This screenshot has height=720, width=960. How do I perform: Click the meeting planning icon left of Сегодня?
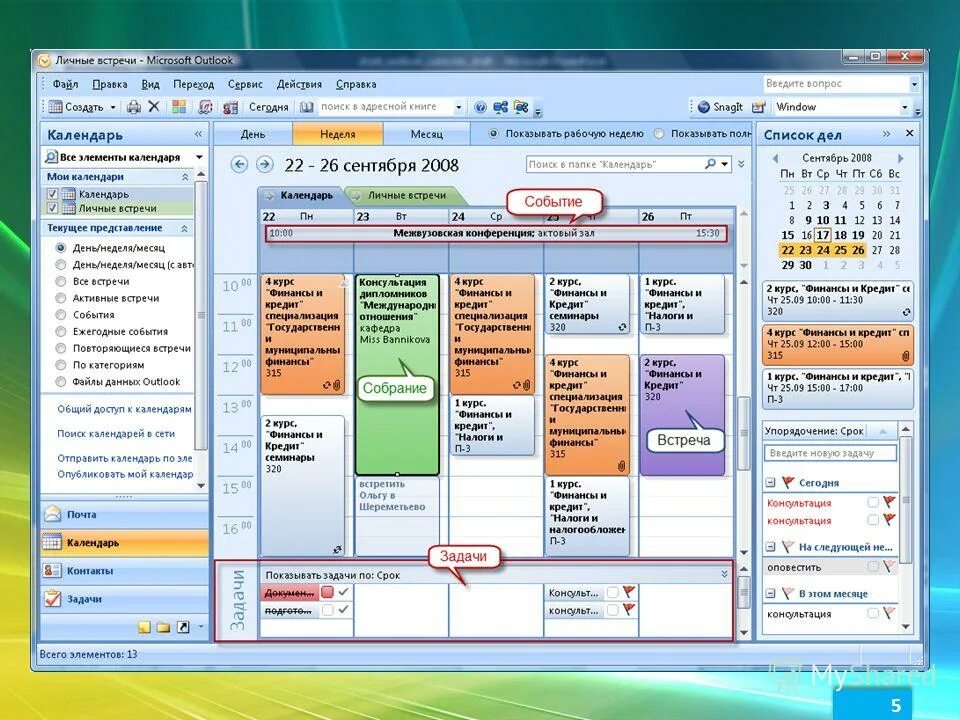click(230, 108)
